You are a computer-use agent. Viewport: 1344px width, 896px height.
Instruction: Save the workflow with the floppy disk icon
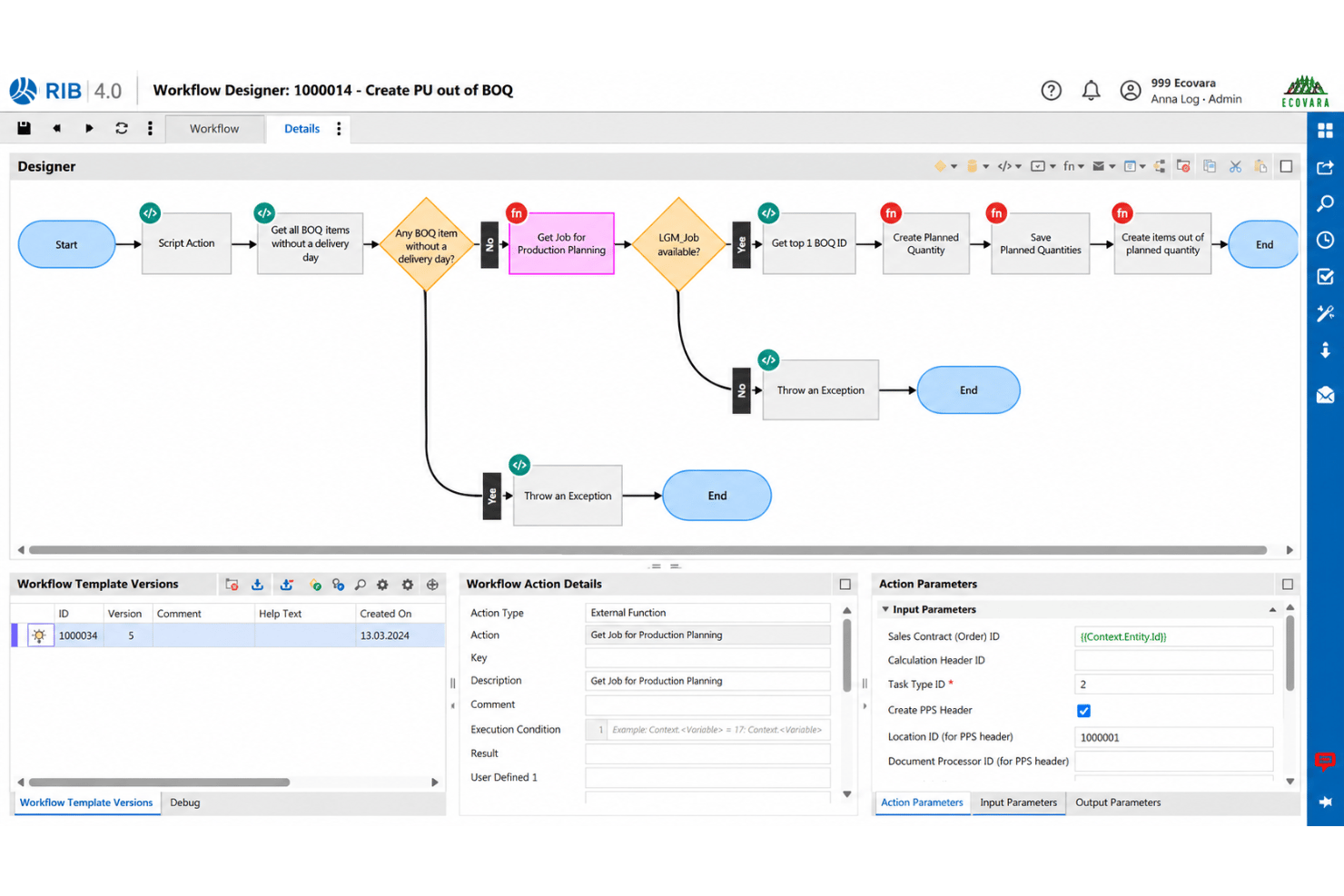pos(24,128)
